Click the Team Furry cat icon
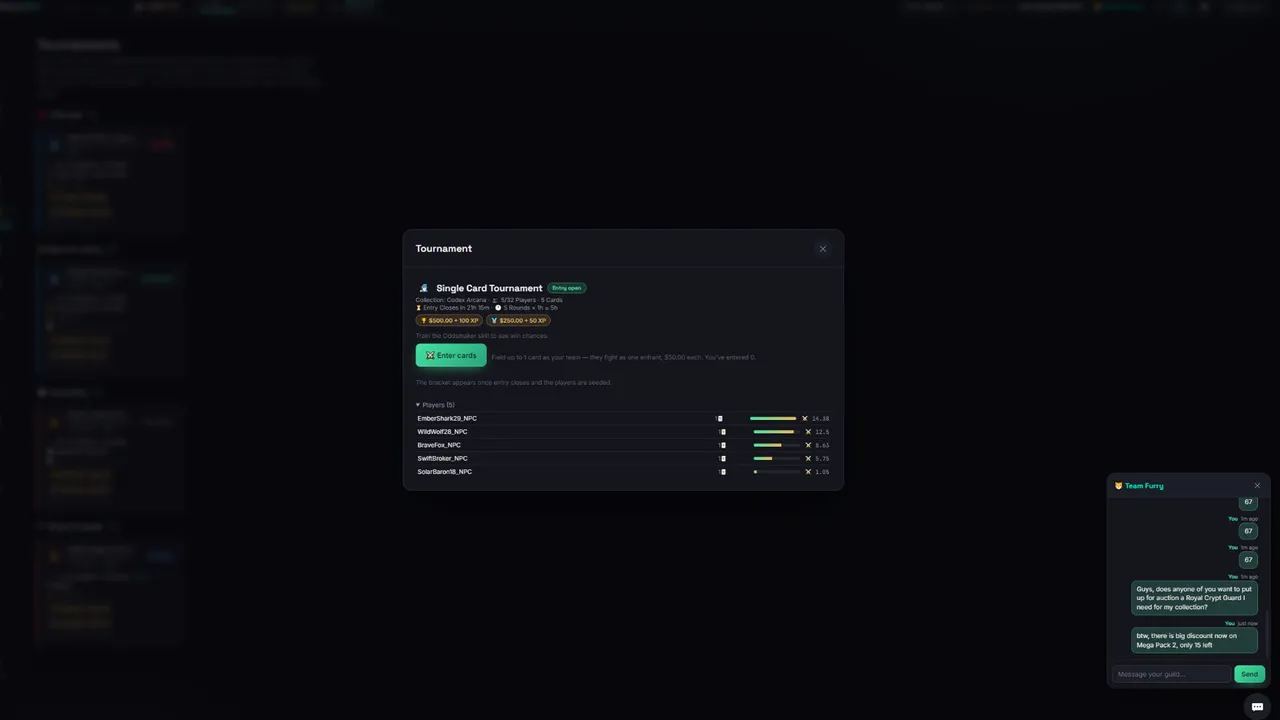The image size is (1280, 720). pyautogui.click(x=1119, y=486)
